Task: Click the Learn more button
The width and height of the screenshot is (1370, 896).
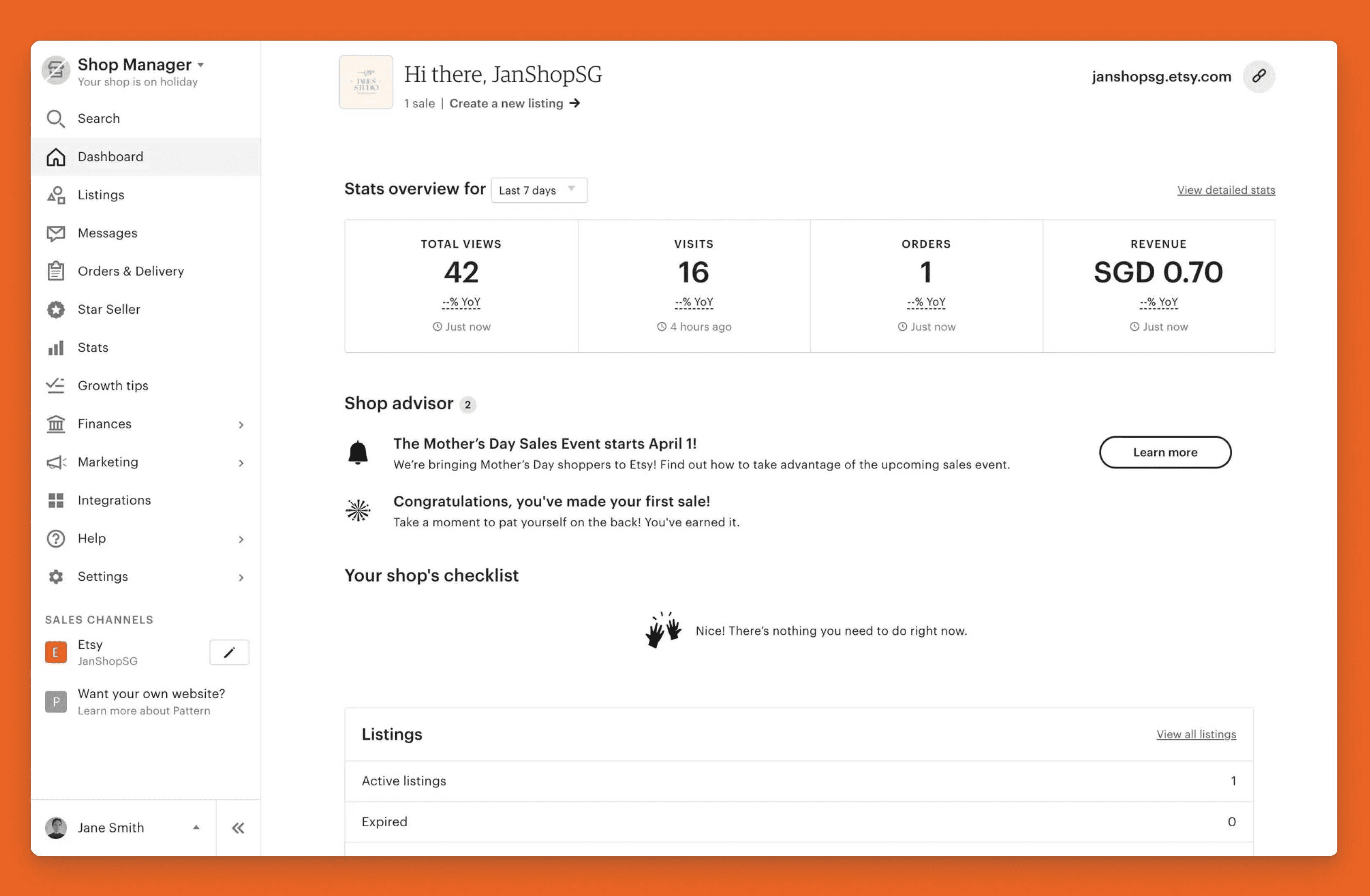Action: (1165, 452)
